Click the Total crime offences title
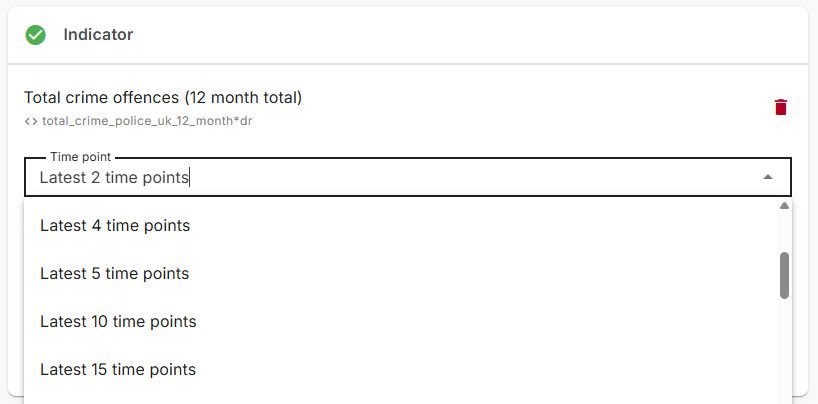The width and height of the screenshot is (818, 404). point(163,97)
